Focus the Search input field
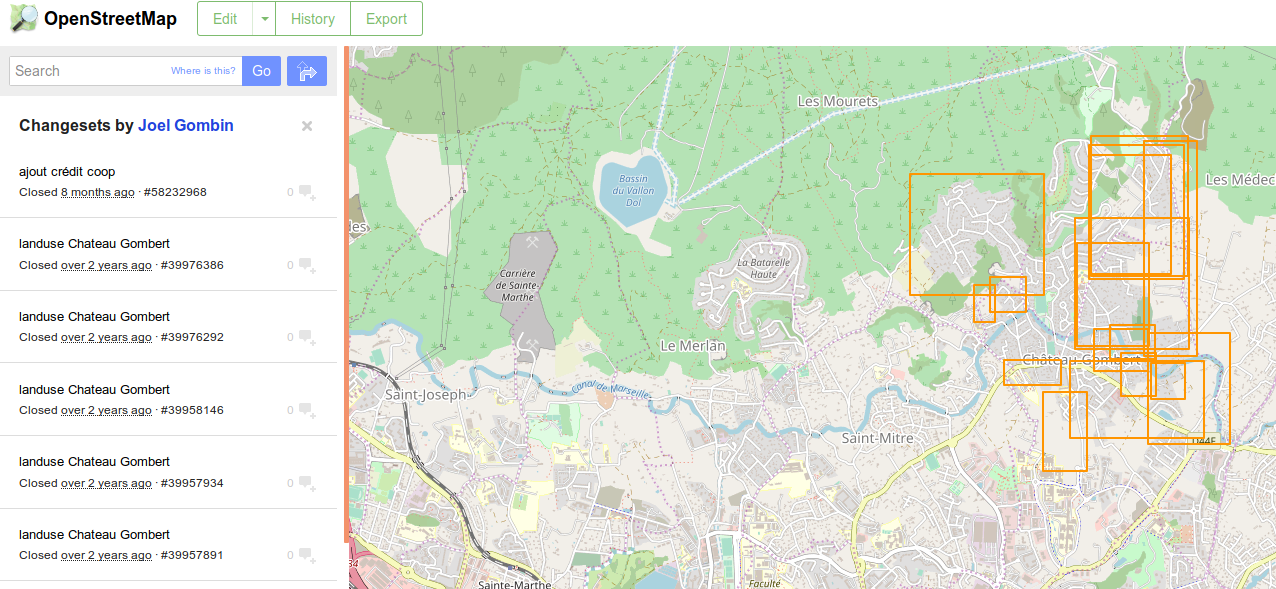The image size is (1276, 589). click(x=90, y=71)
